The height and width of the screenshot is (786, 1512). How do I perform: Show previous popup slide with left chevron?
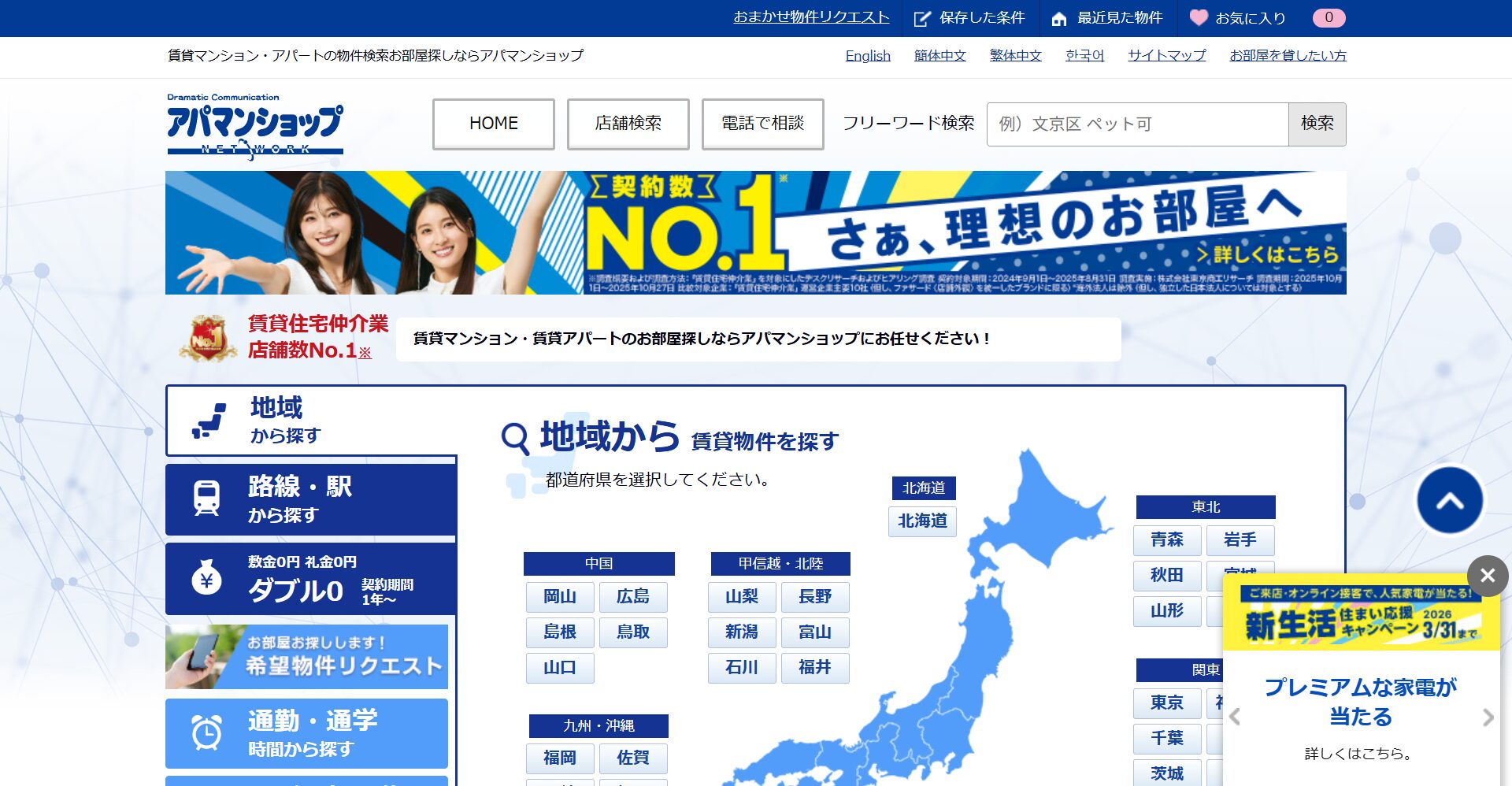click(x=1235, y=717)
